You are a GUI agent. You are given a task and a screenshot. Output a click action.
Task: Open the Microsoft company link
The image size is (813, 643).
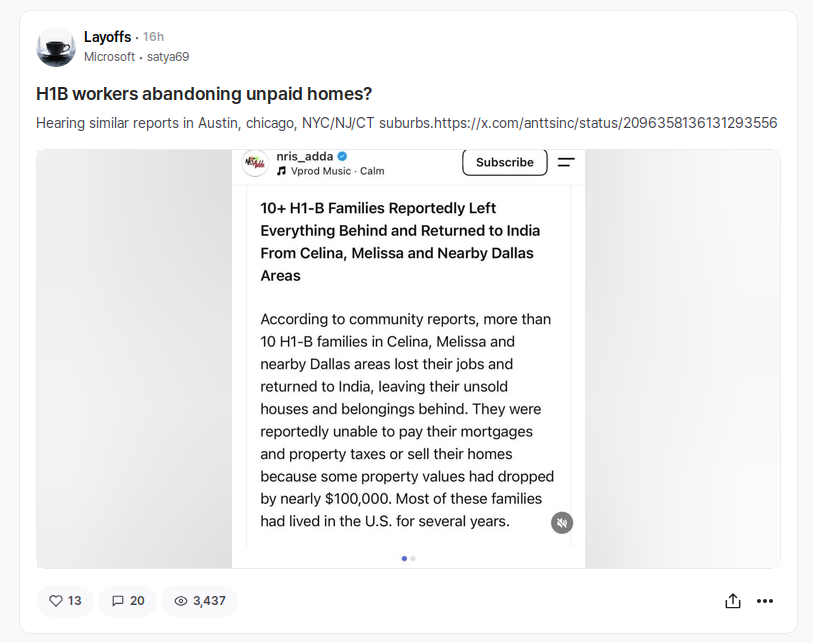pos(109,57)
